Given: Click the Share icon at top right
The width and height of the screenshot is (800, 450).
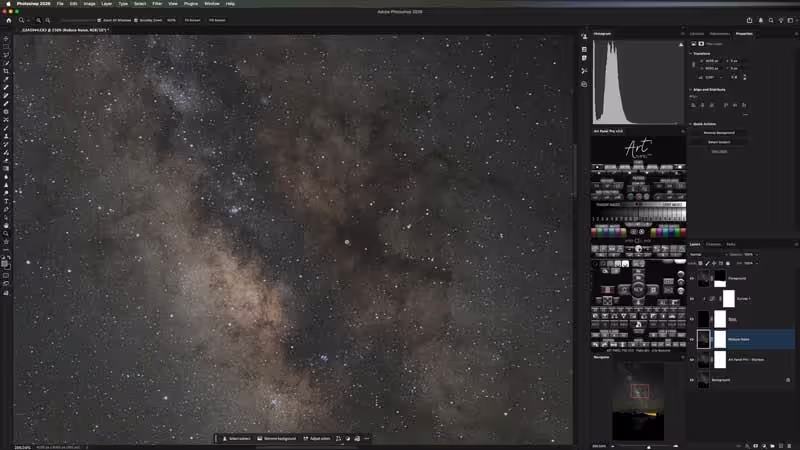Looking at the screenshot, I should pos(749,20).
